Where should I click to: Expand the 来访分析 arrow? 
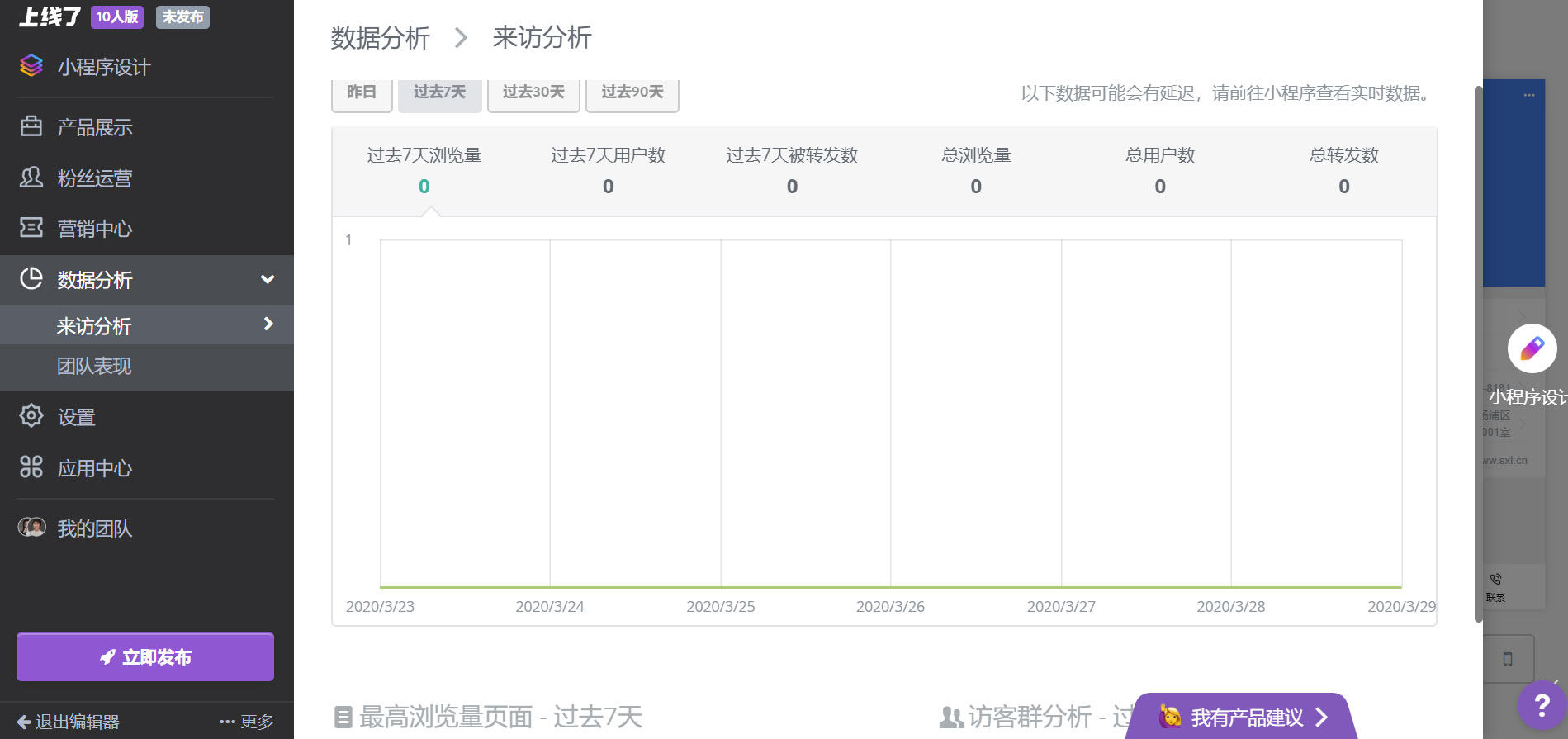(x=268, y=324)
